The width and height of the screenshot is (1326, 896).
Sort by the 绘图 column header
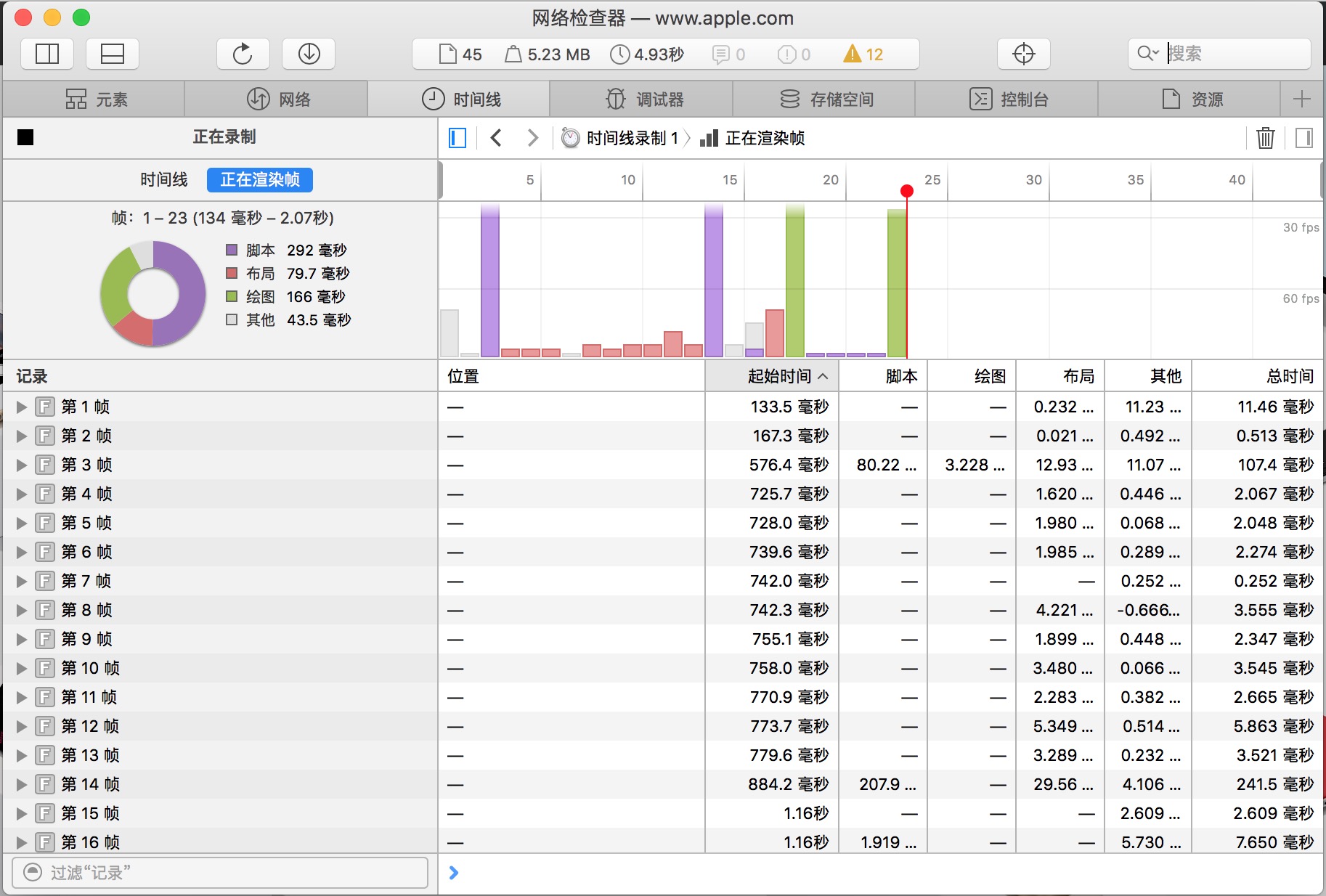point(972,376)
